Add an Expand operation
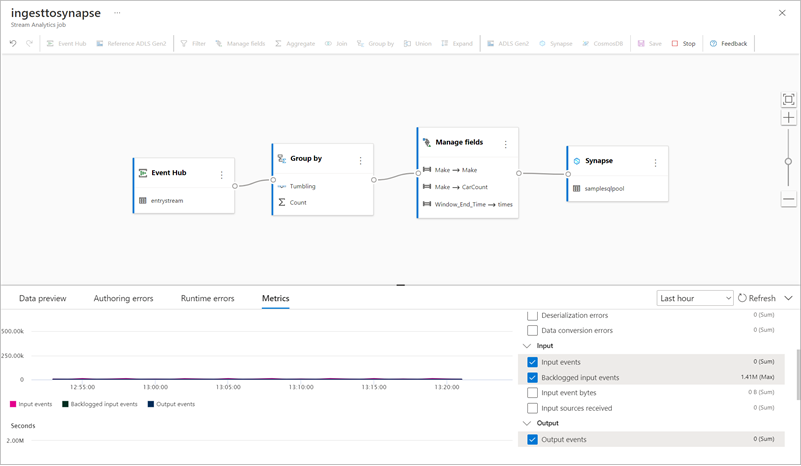801x466 pixels. tap(457, 43)
